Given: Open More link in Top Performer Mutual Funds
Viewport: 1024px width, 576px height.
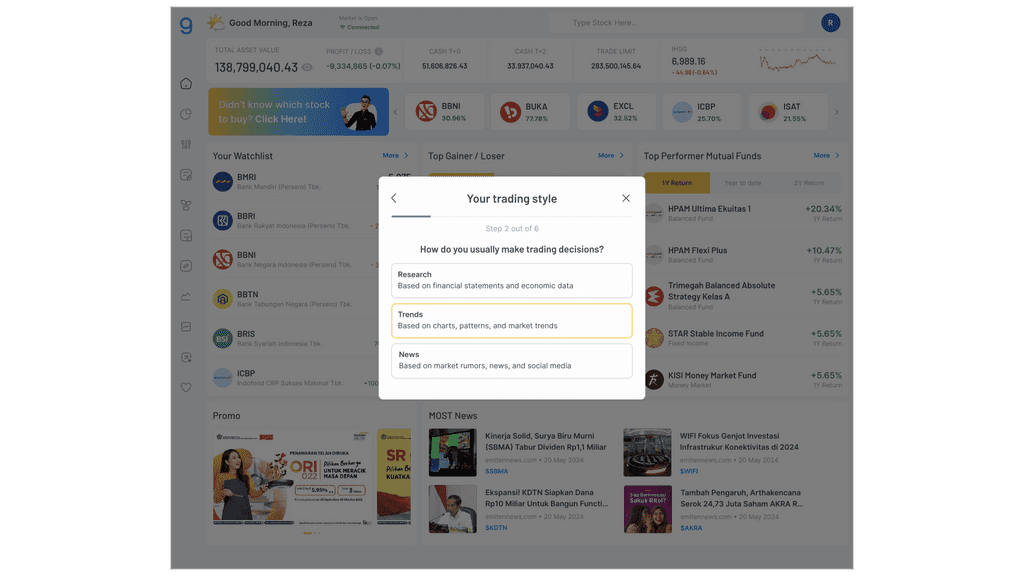Looking at the screenshot, I should click(826, 155).
